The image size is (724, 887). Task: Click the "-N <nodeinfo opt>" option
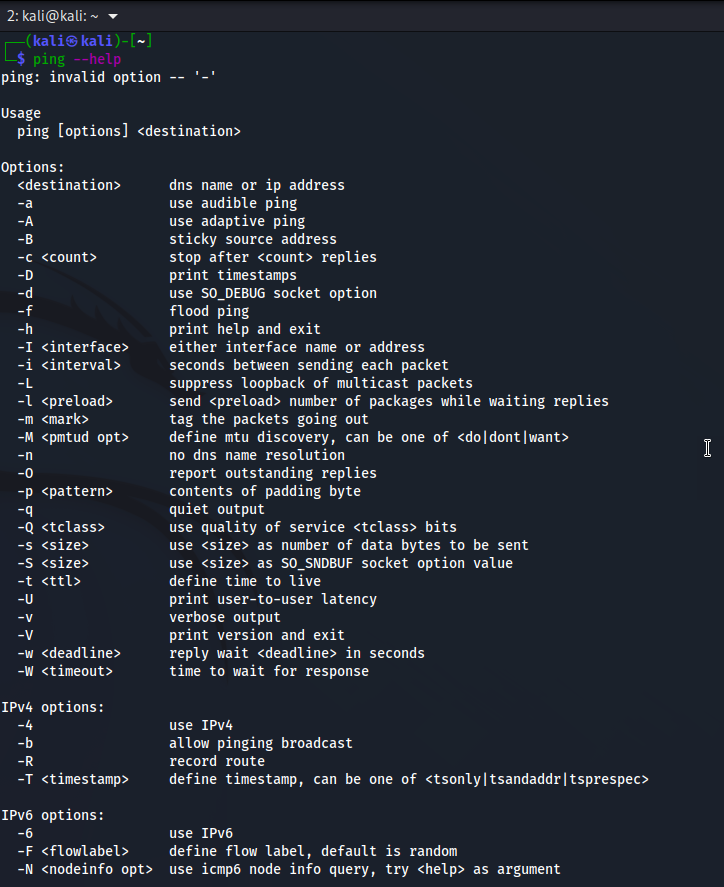tap(85, 869)
